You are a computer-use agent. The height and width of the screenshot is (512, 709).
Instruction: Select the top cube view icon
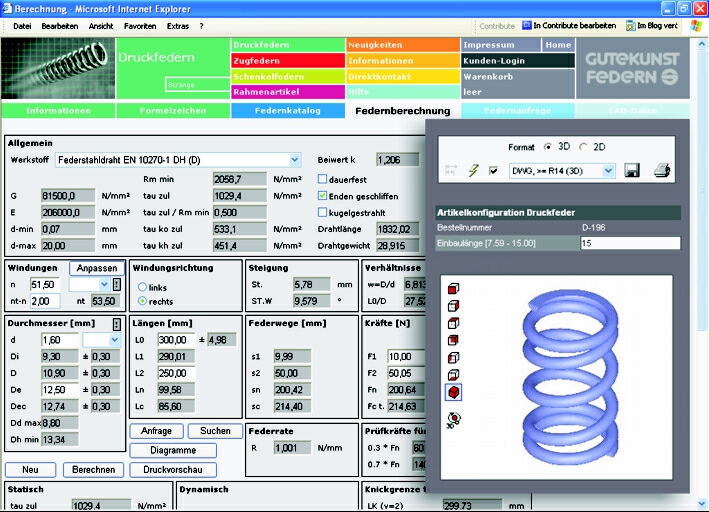pyautogui.click(x=454, y=288)
